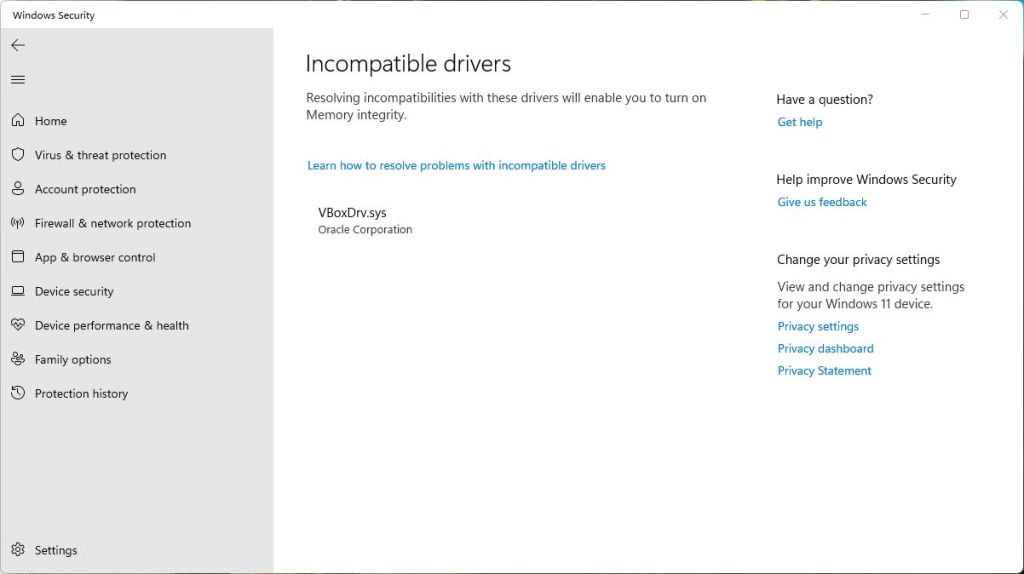
Task: Open Firewall & network protection icon
Action: pyautogui.click(x=18, y=223)
